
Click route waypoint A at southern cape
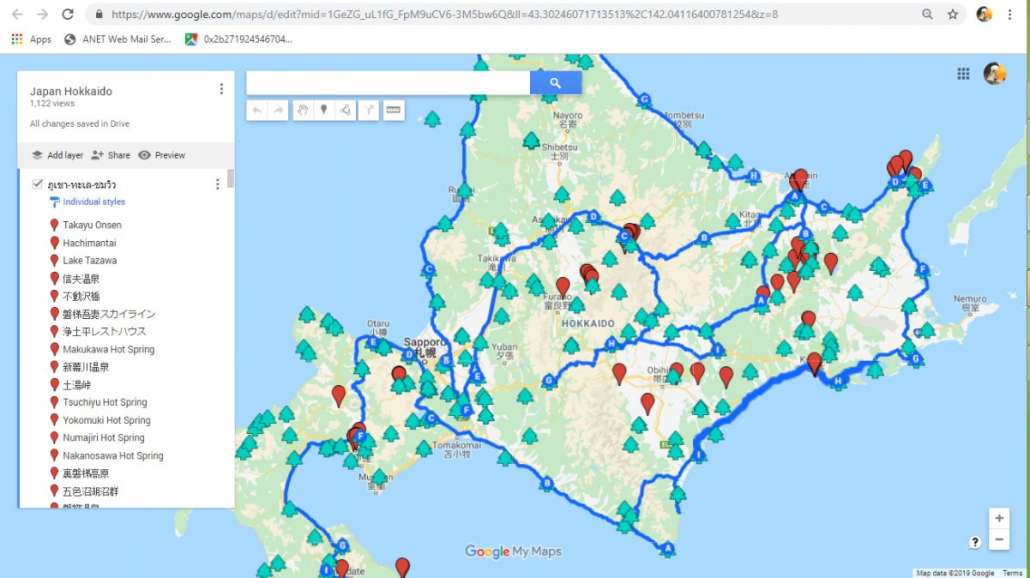click(x=668, y=548)
